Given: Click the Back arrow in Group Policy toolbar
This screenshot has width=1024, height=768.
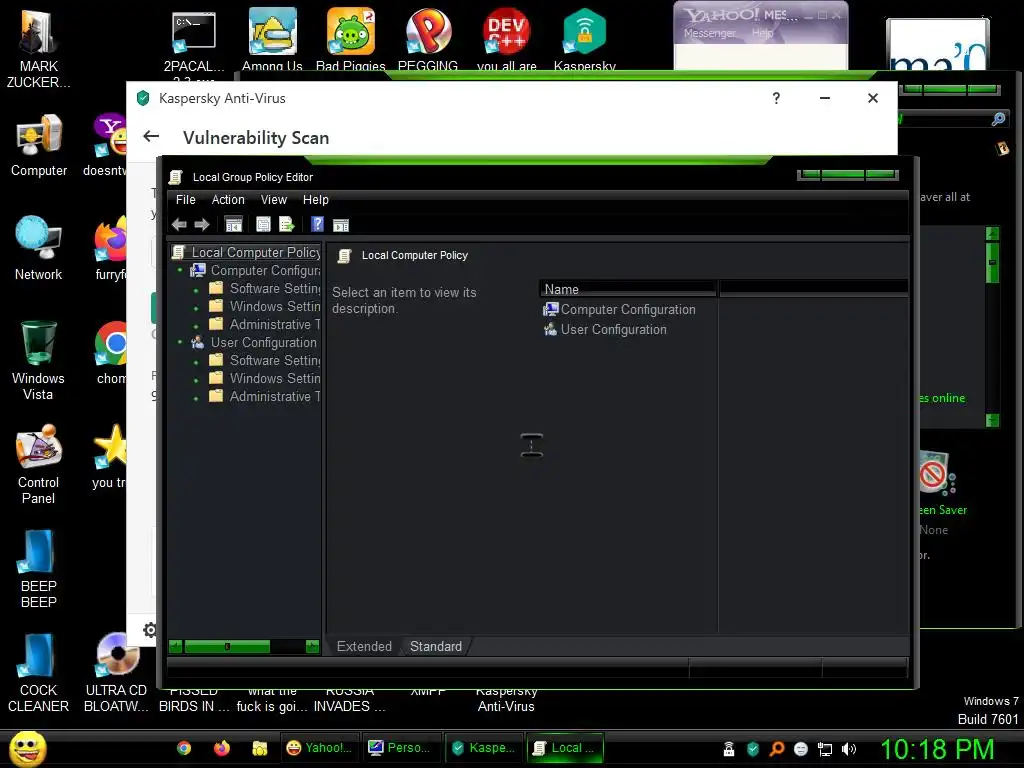Looking at the screenshot, I should 179,225.
